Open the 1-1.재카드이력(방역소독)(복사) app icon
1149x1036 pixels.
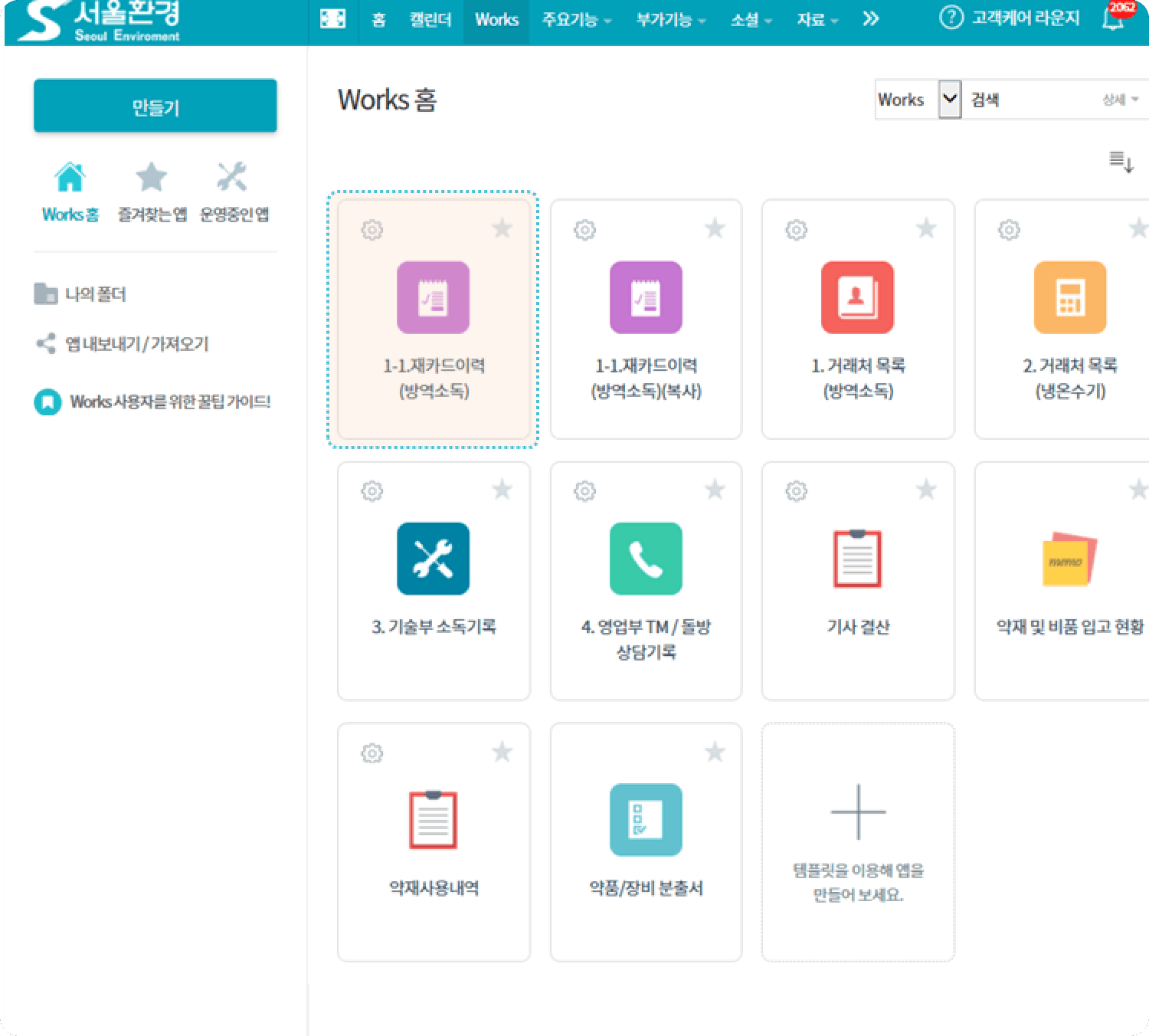point(646,297)
